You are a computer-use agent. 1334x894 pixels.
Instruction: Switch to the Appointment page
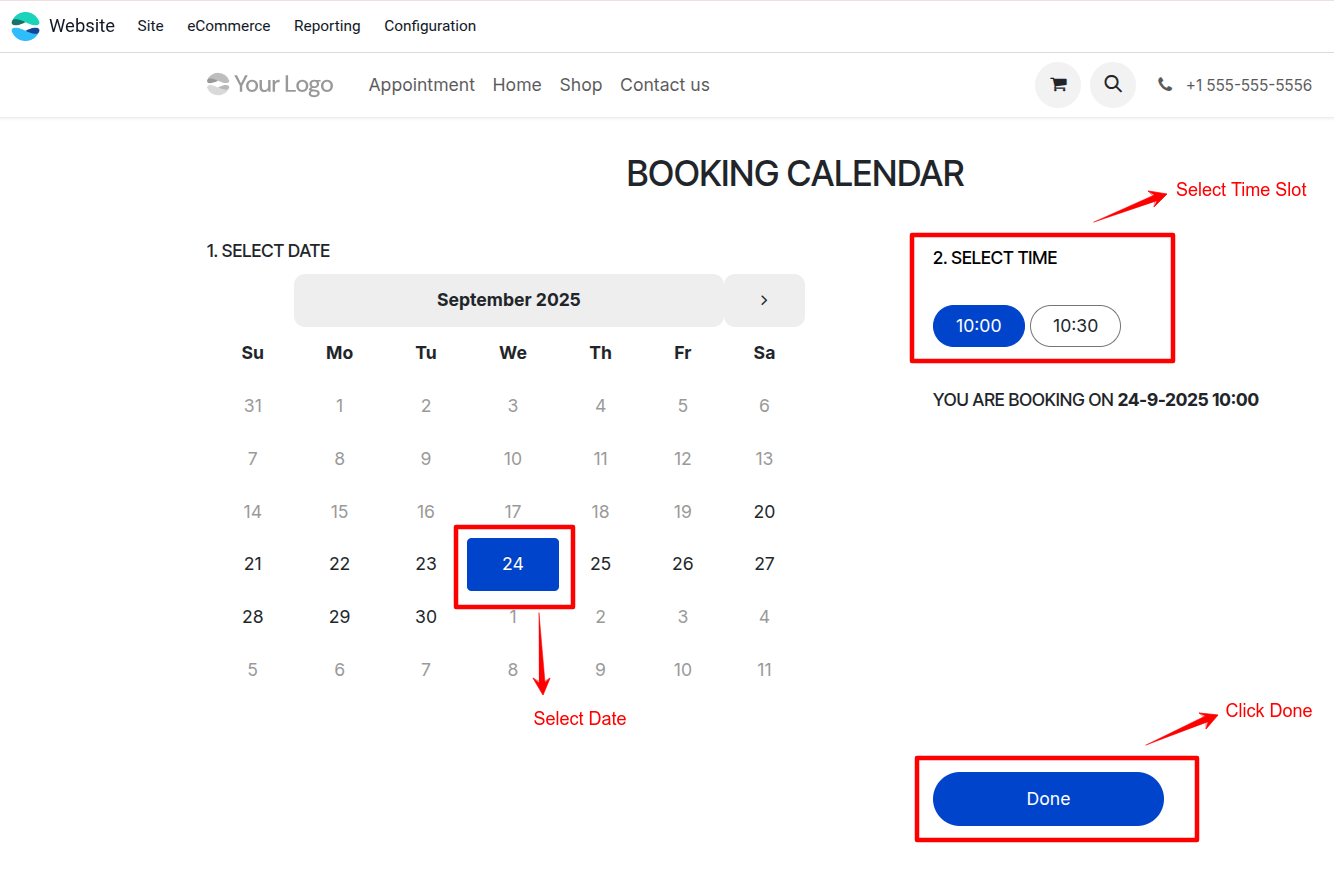(x=421, y=84)
